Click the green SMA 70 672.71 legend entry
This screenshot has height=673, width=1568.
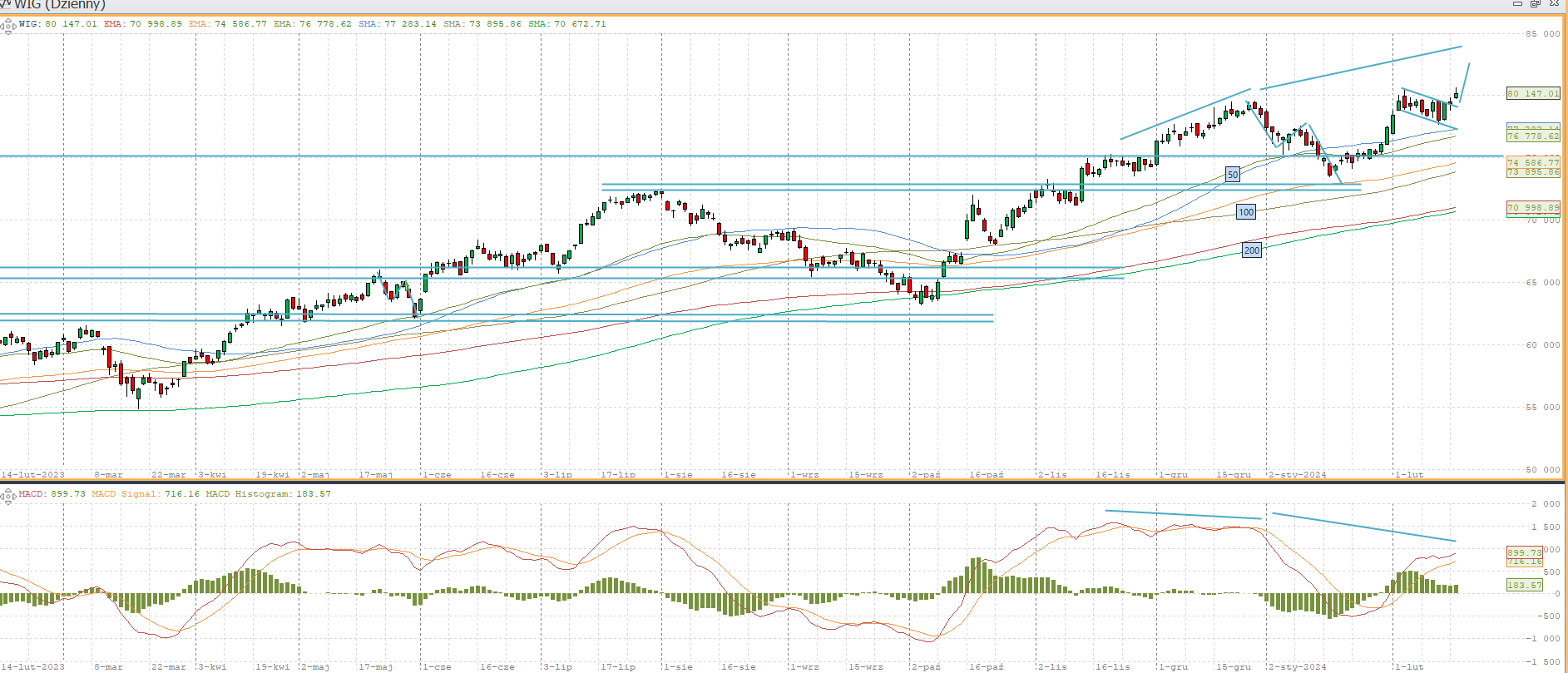(x=567, y=24)
